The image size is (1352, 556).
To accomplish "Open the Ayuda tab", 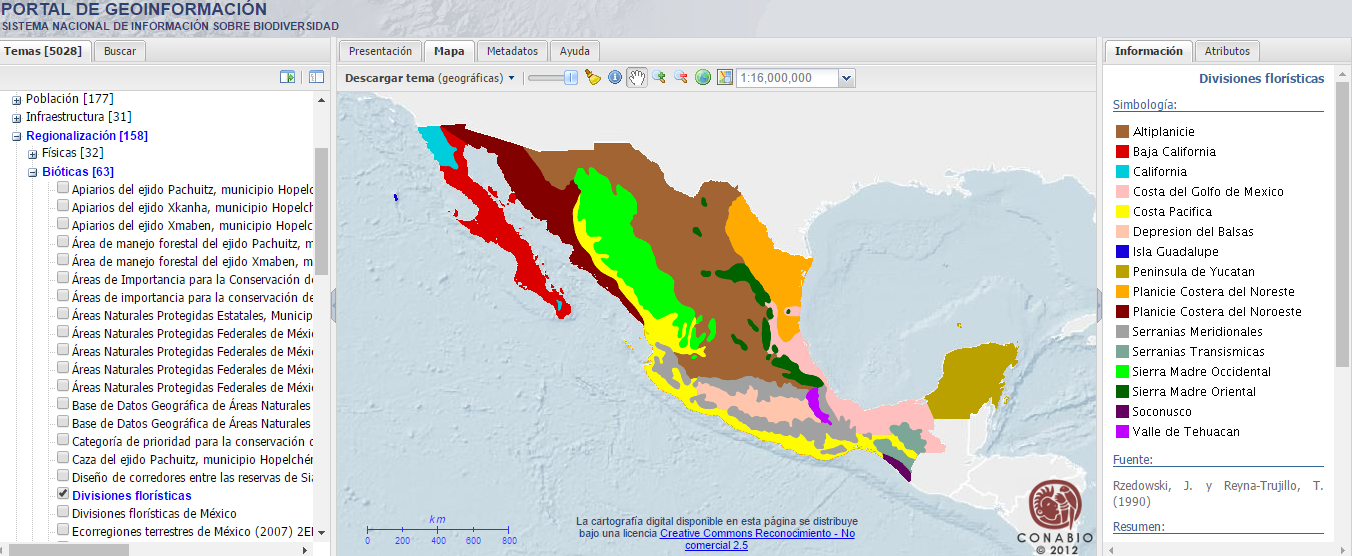I will [x=574, y=51].
